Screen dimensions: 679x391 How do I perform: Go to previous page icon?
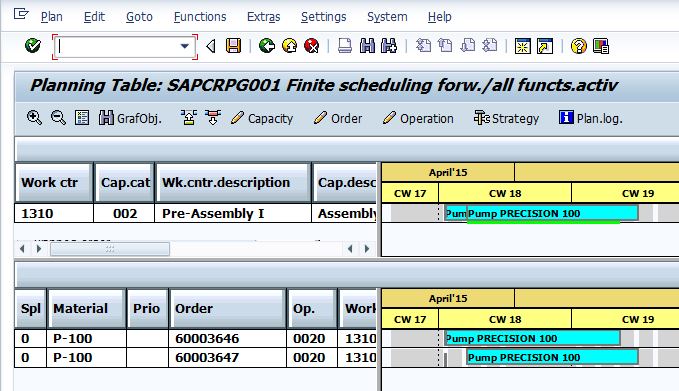click(445, 45)
